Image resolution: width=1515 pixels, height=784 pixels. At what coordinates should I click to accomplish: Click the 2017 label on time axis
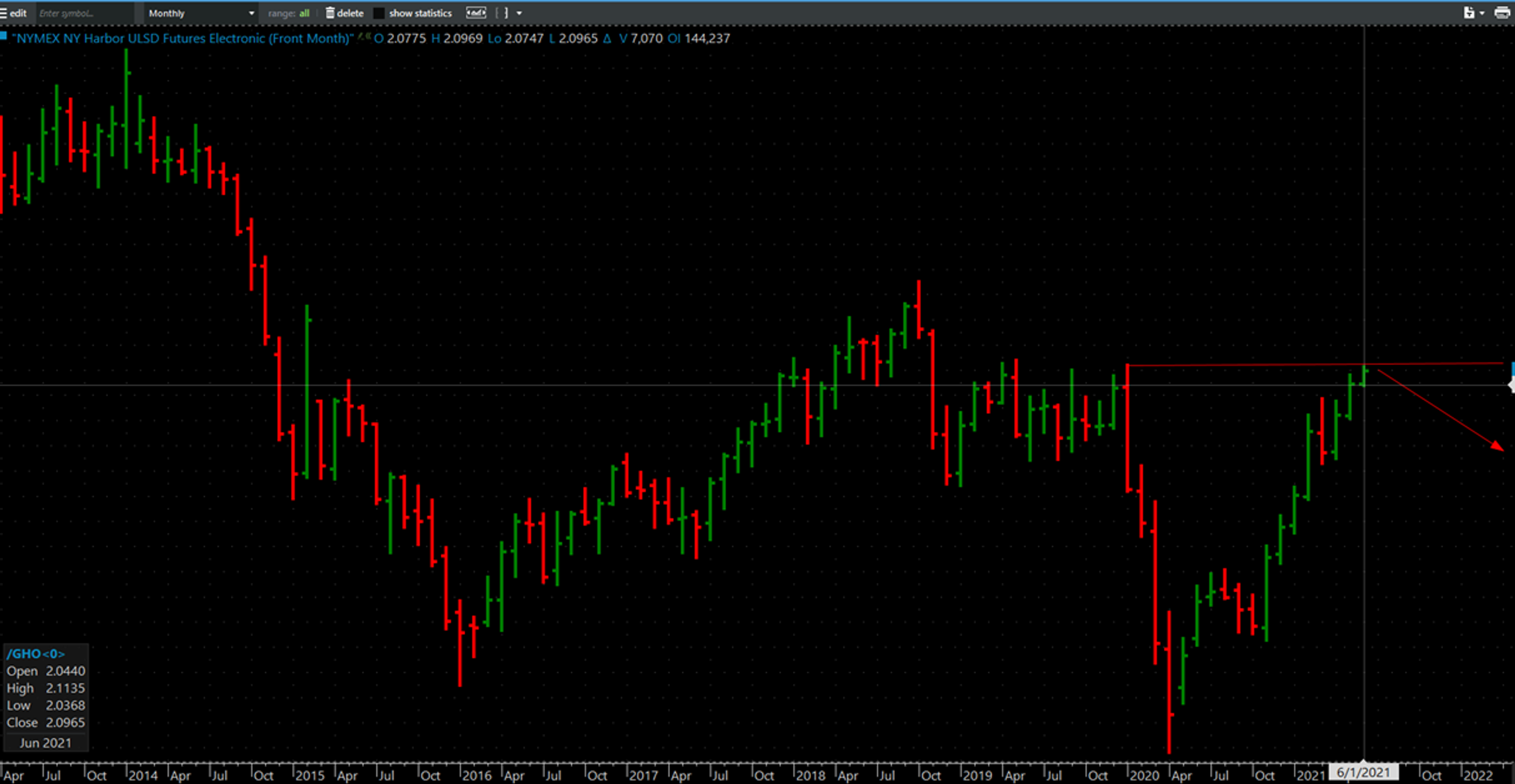pyautogui.click(x=644, y=775)
